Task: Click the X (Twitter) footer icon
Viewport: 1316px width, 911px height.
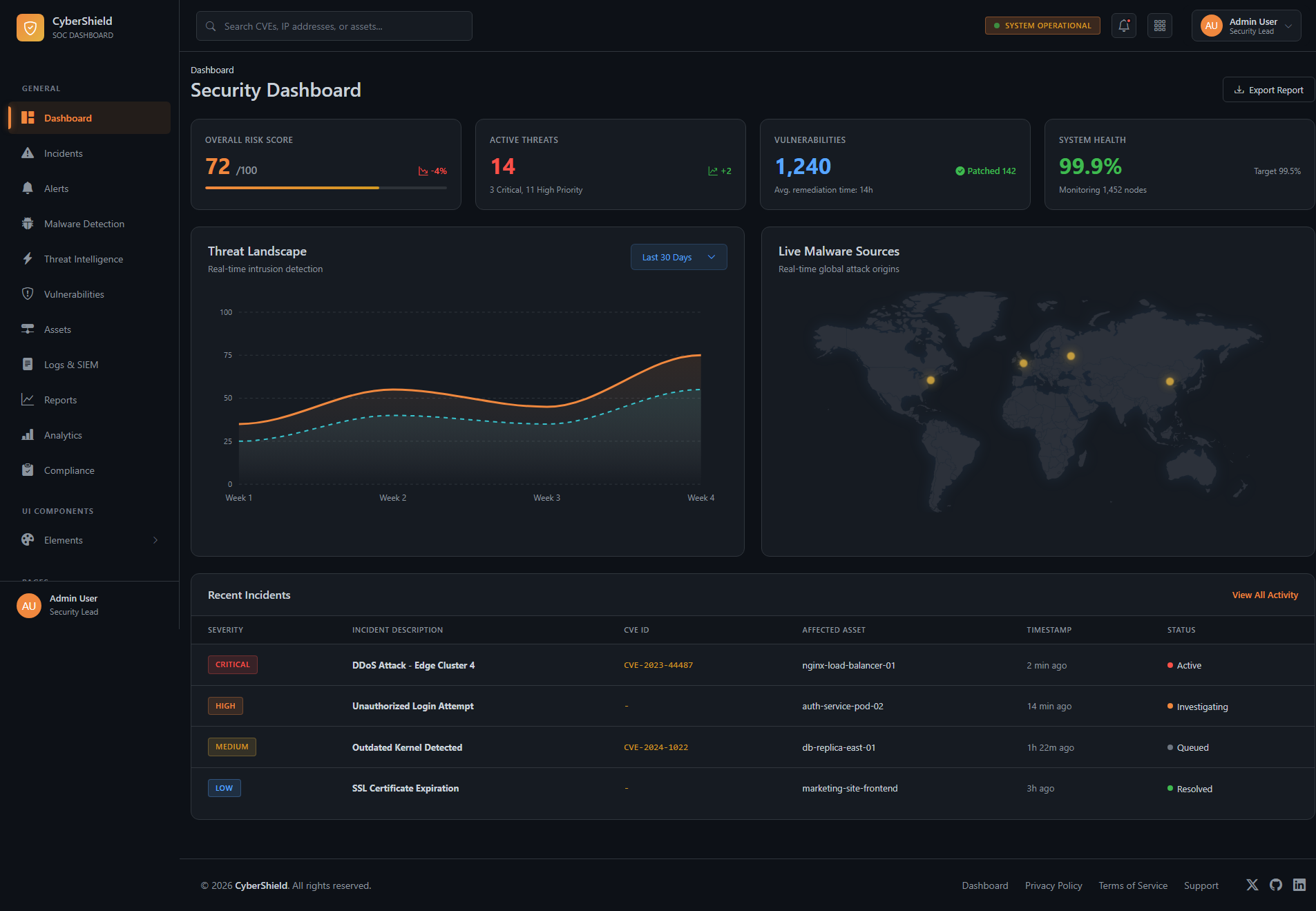Action: 1252,885
